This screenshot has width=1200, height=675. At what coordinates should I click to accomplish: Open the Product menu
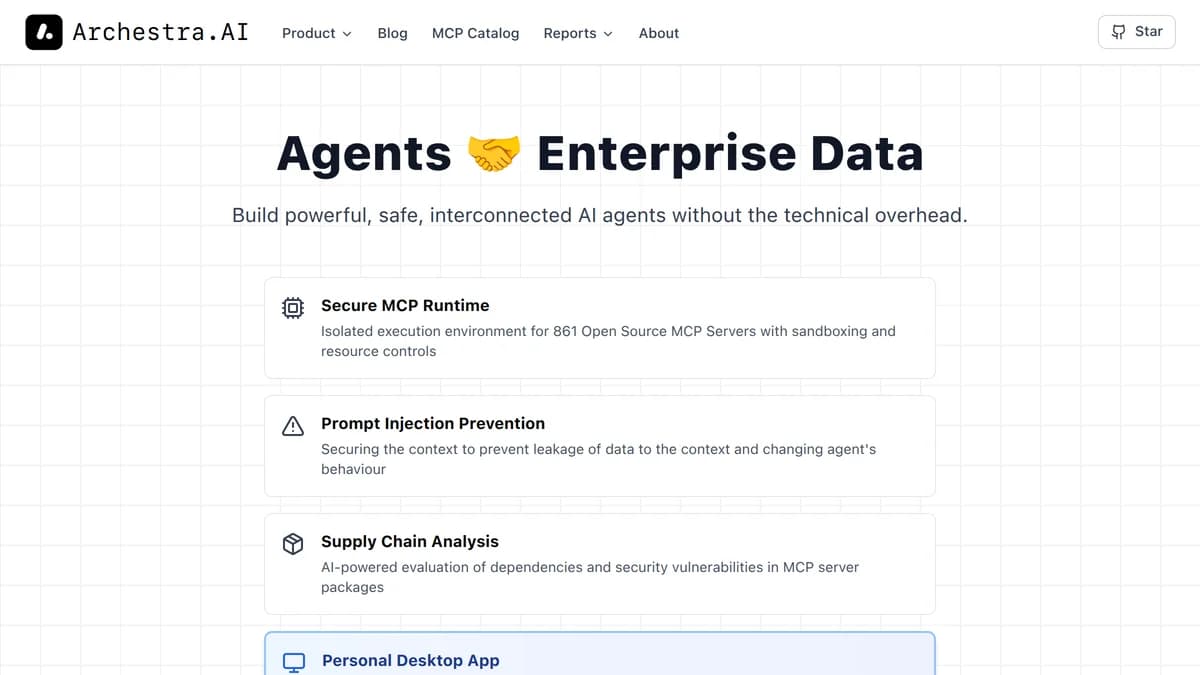click(309, 33)
